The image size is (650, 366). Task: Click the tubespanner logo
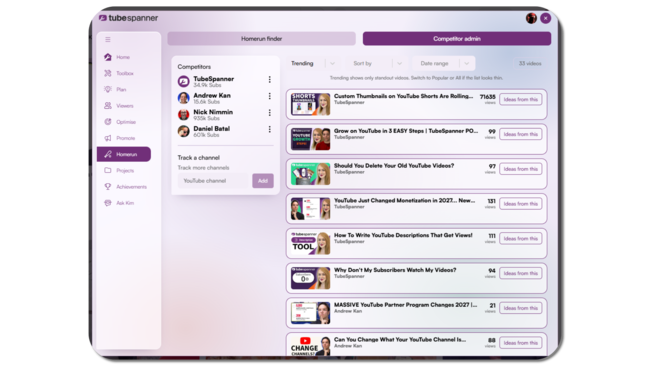coord(129,18)
